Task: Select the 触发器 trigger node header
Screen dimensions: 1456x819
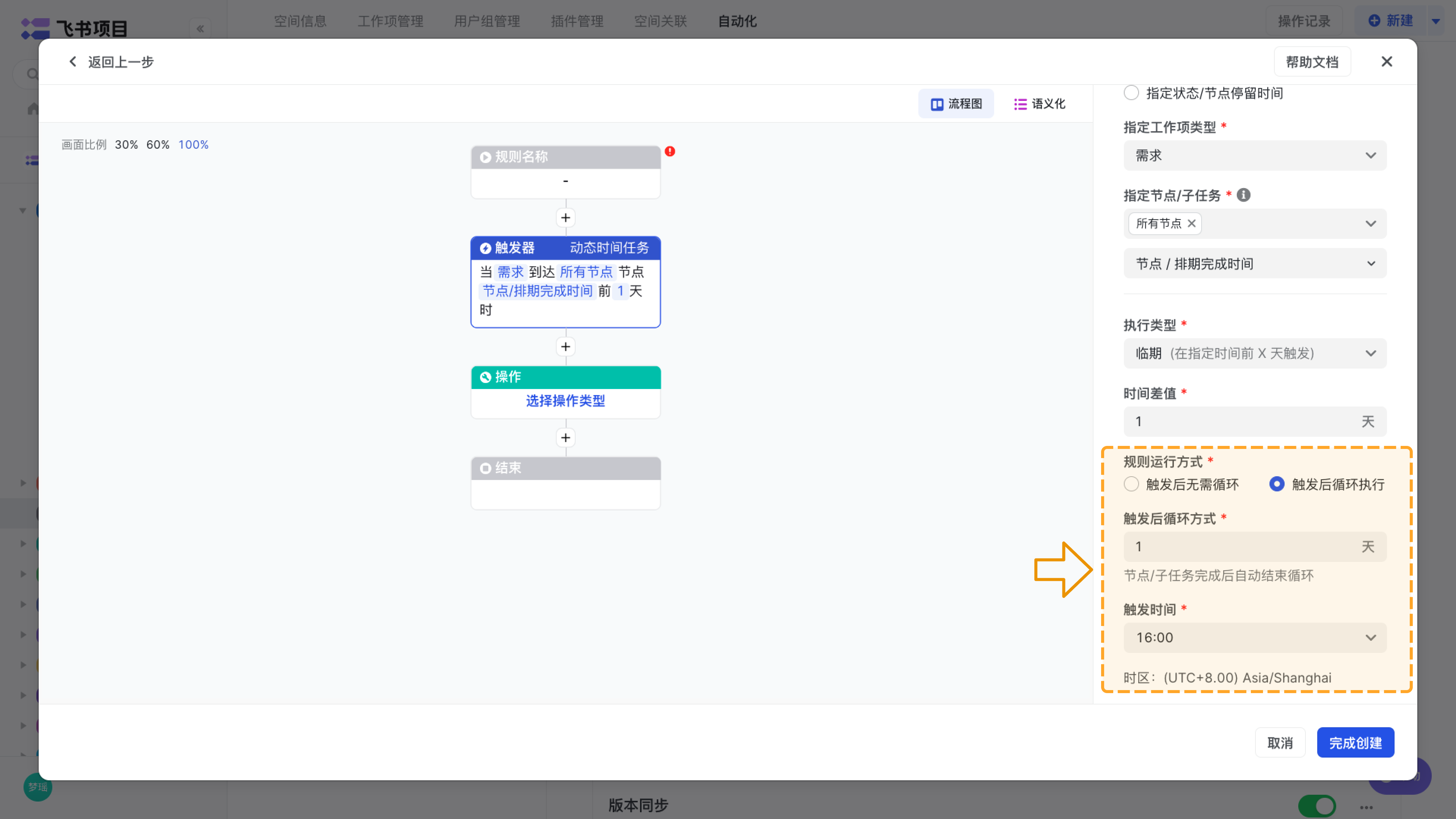Action: (x=566, y=248)
